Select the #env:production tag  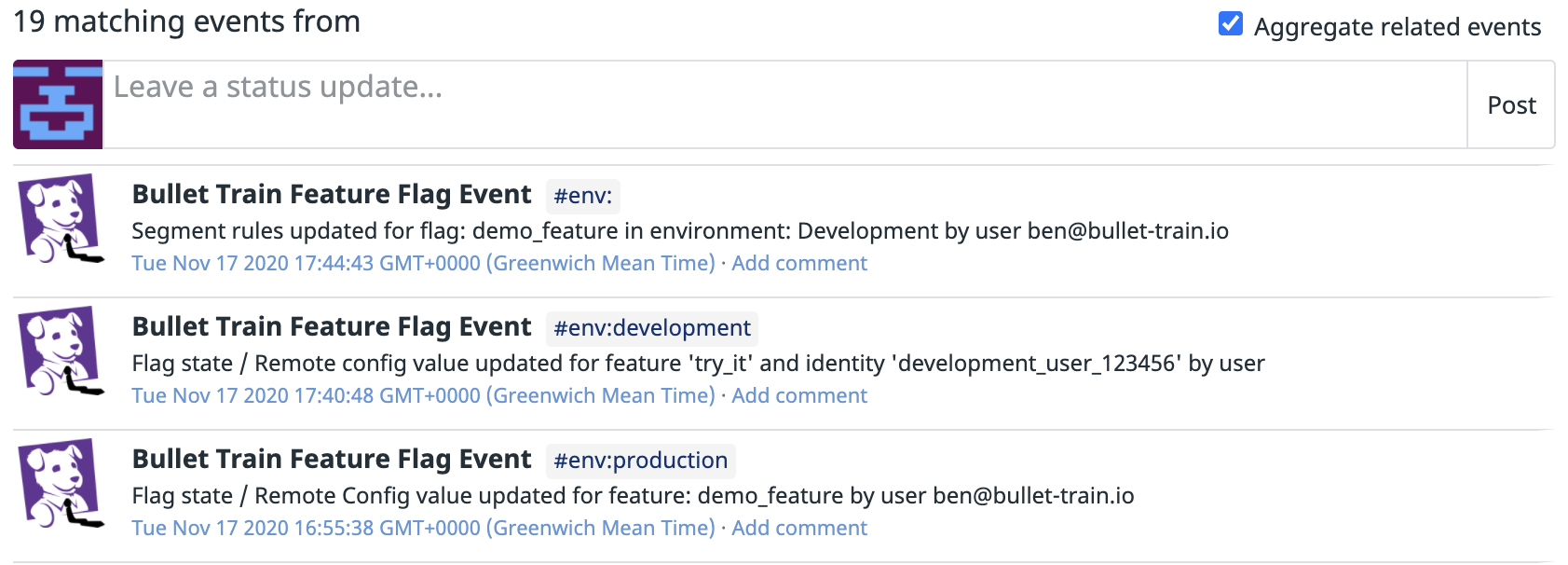coord(640,462)
